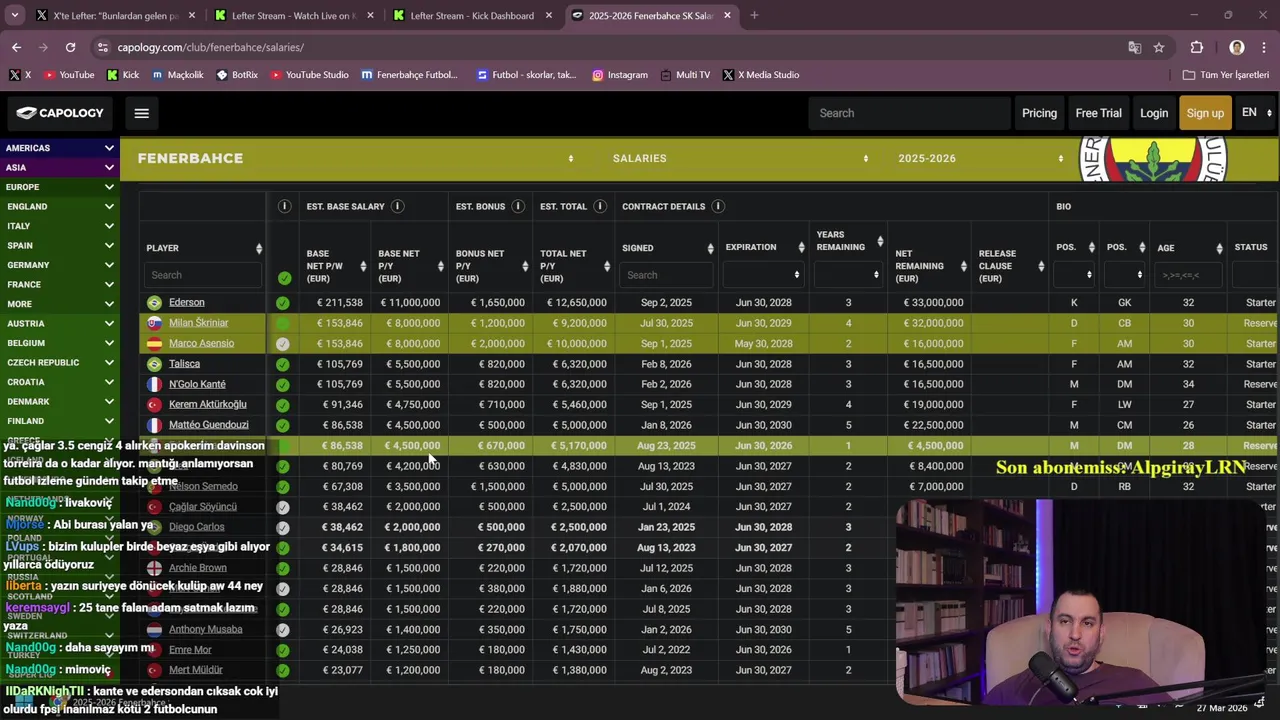1280x720 pixels.
Task: Click verified check for Ederson row
Action: tap(283, 302)
